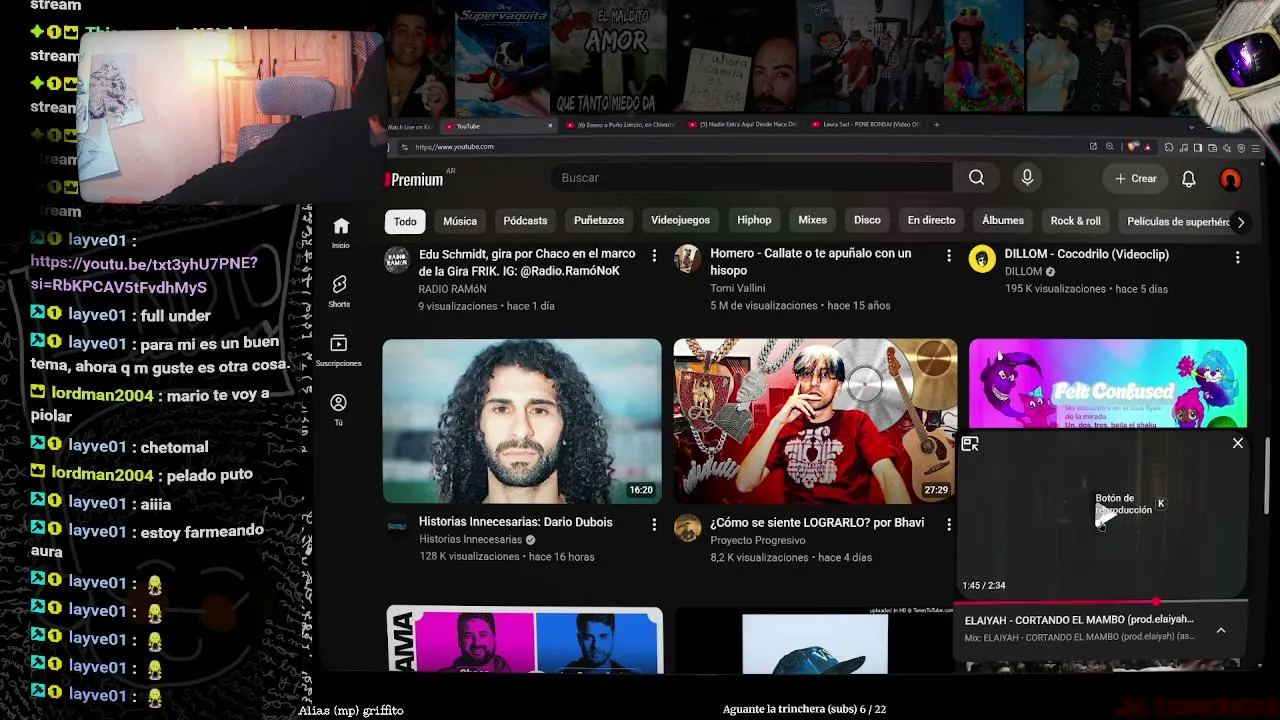This screenshot has width=1280, height=720.
Task: Open DILLOM - Cocodrilo (Videoclip) title
Action: (1087, 255)
